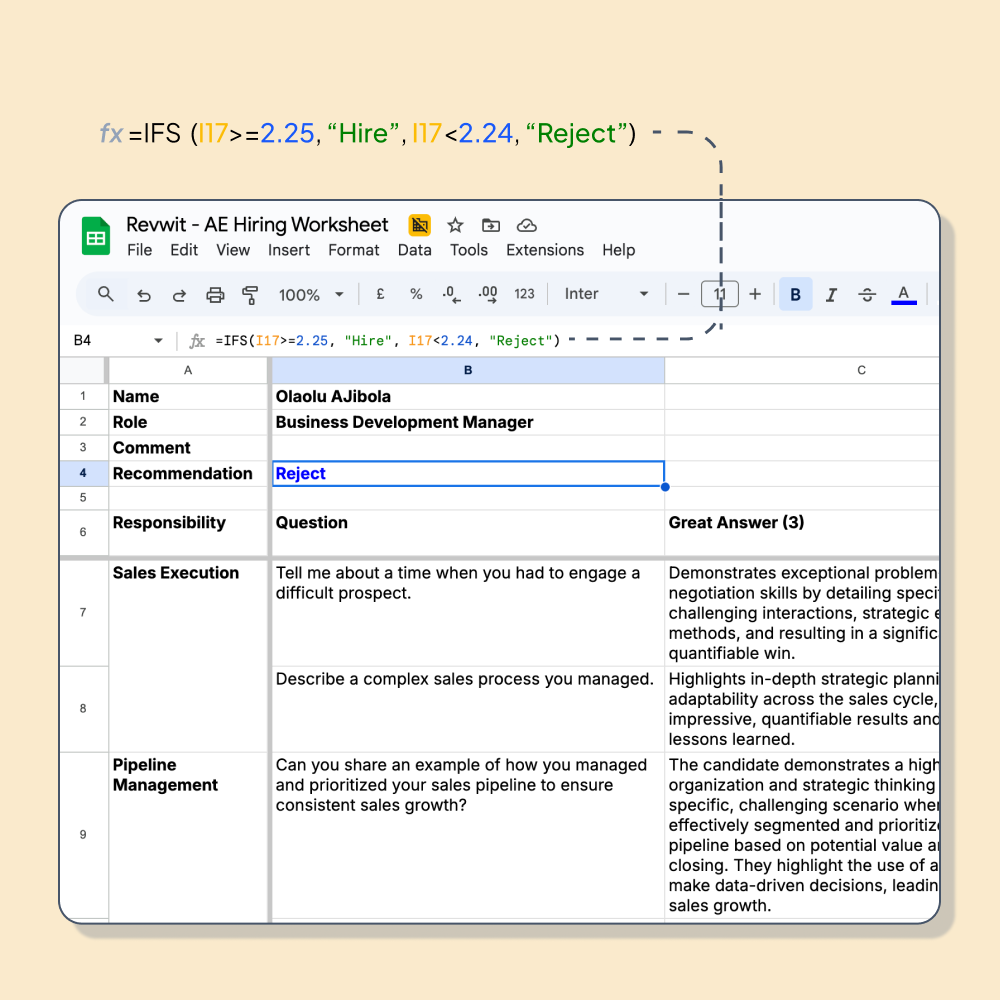Click the print icon
Screen dimensions: 1000x1000
click(x=215, y=294)
